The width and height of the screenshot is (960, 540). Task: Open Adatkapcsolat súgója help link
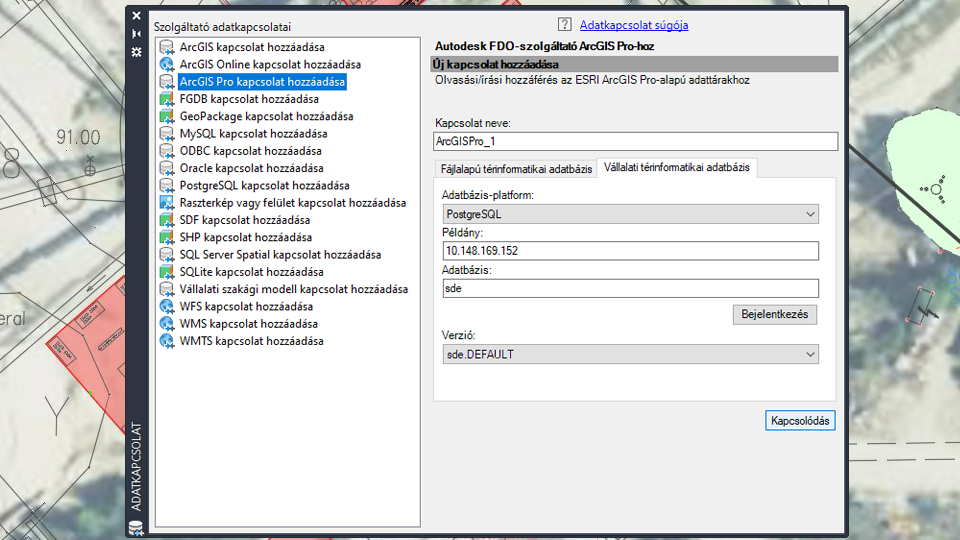coord(634,25)
